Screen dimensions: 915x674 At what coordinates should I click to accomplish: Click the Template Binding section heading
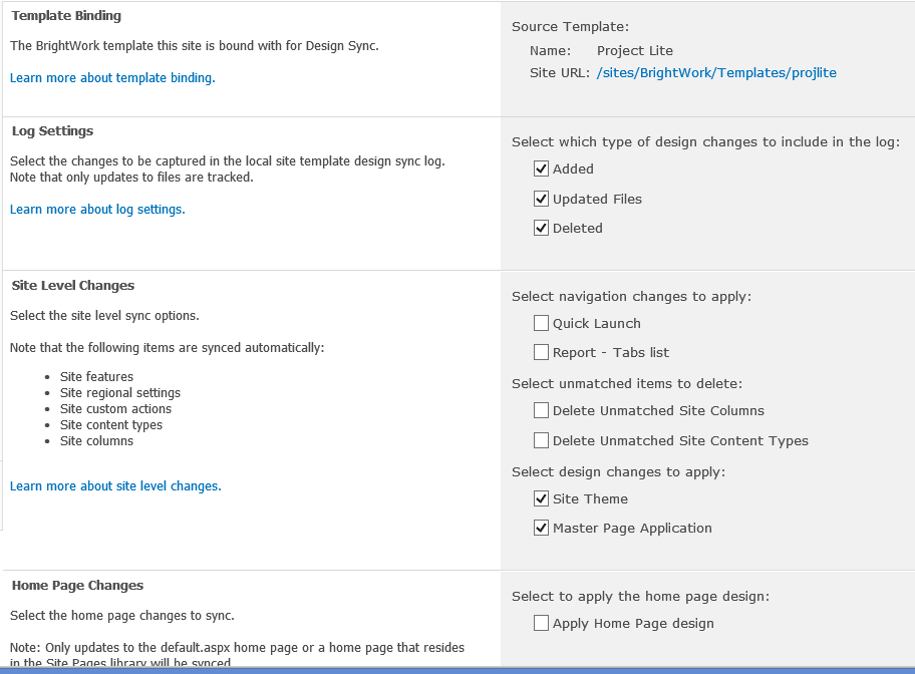[x=66, y=16]
